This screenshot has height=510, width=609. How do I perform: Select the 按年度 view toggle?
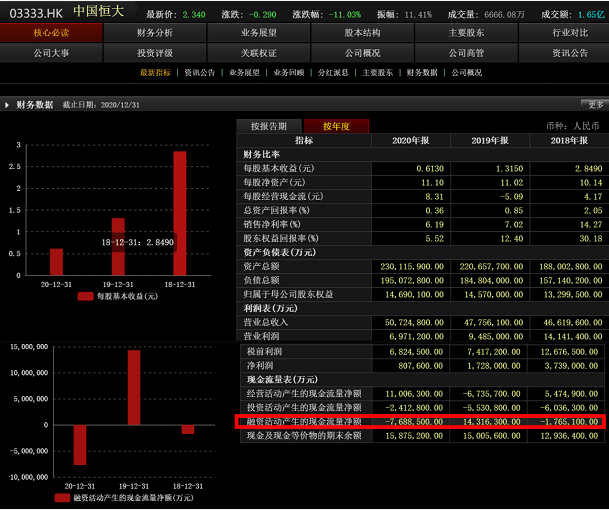point(335,126)
